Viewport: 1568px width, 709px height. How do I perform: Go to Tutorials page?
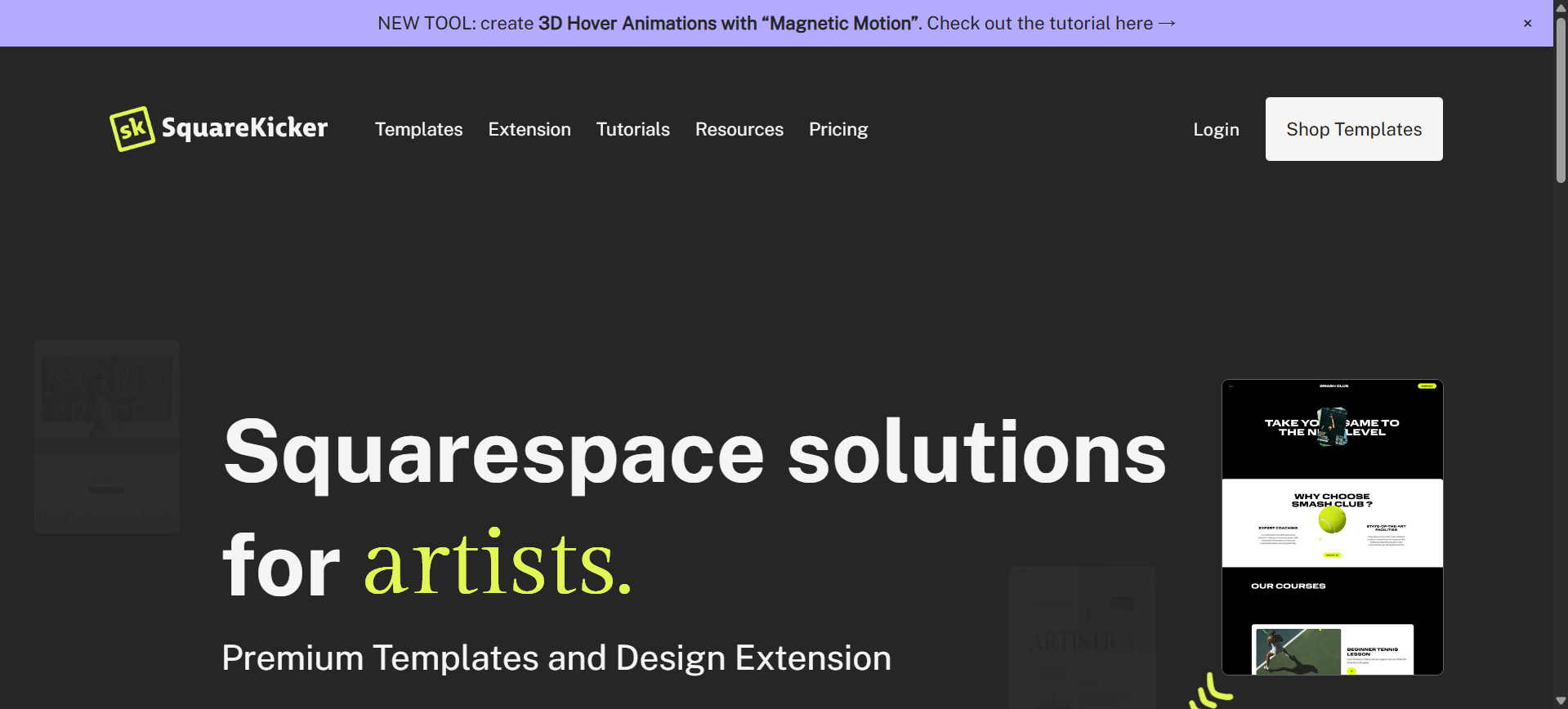click(x=633, y=129)
